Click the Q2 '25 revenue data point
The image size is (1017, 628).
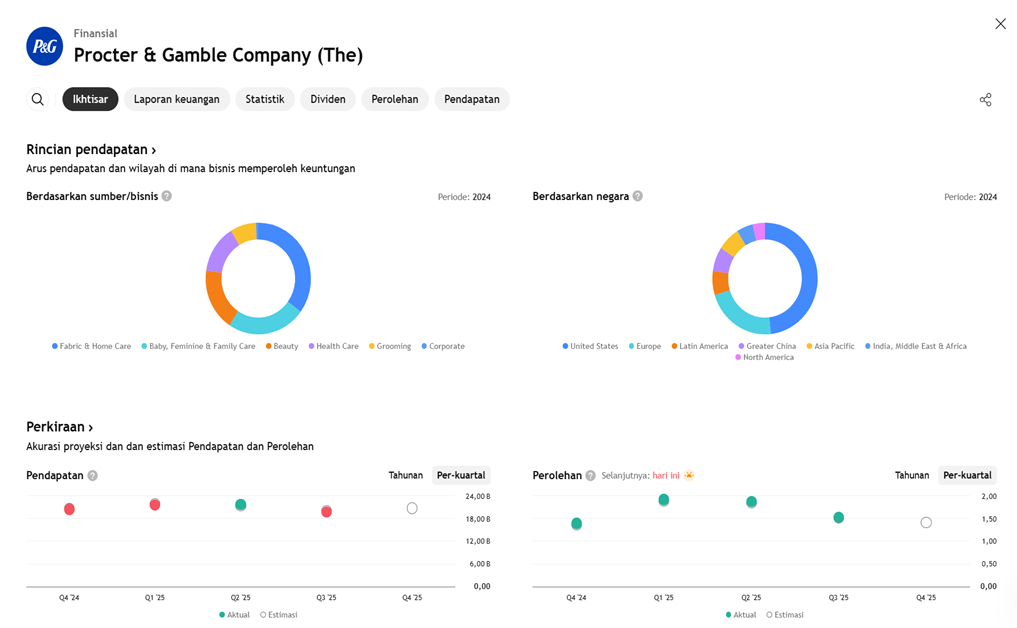point(241,505)
